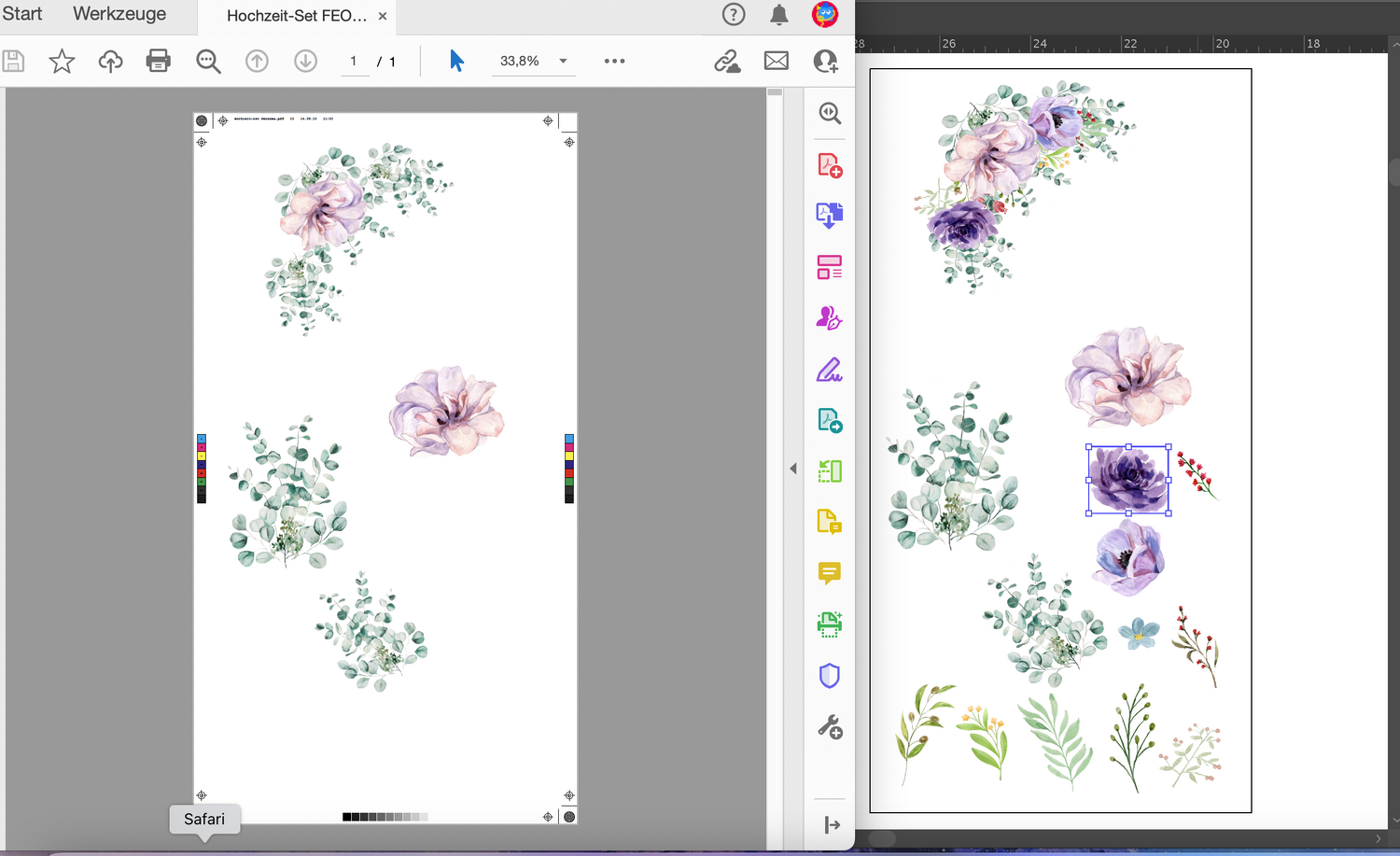
Task: Expand the zoom level dropdown
Action: [x=563, y=62]
